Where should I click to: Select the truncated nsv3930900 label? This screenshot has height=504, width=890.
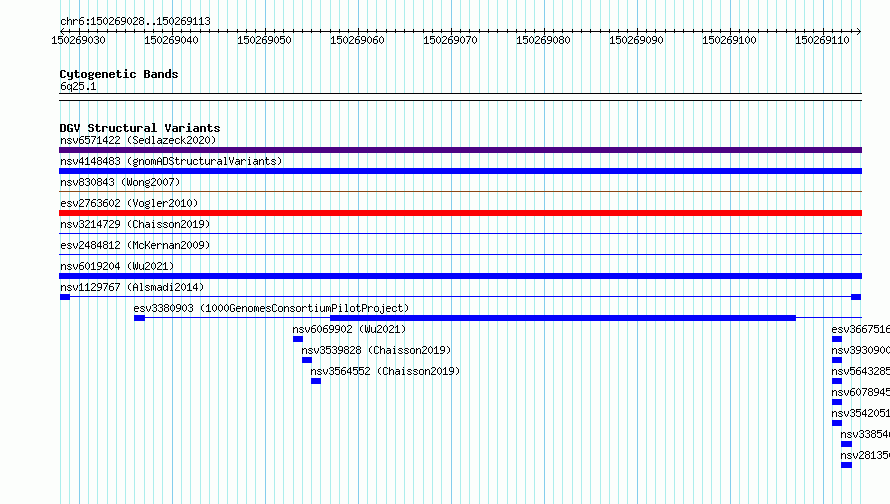(x=860, y=350)
